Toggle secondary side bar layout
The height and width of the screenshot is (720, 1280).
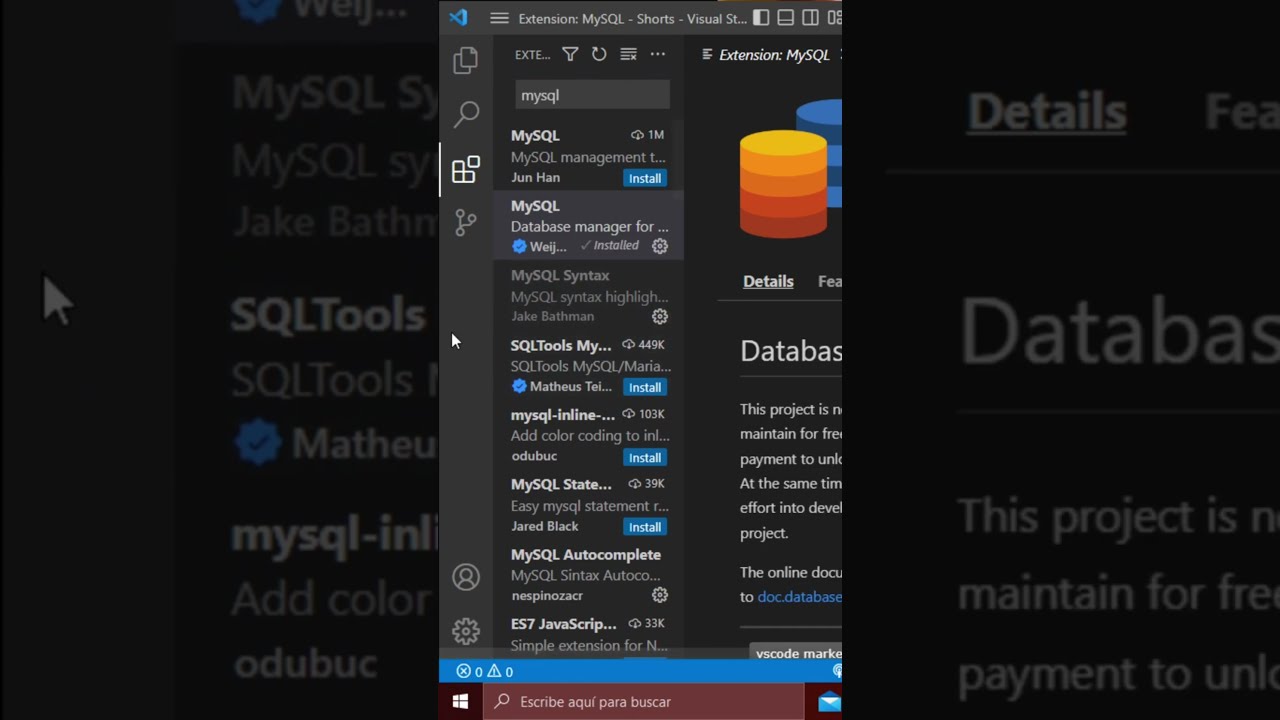click(x=811, y=18)
